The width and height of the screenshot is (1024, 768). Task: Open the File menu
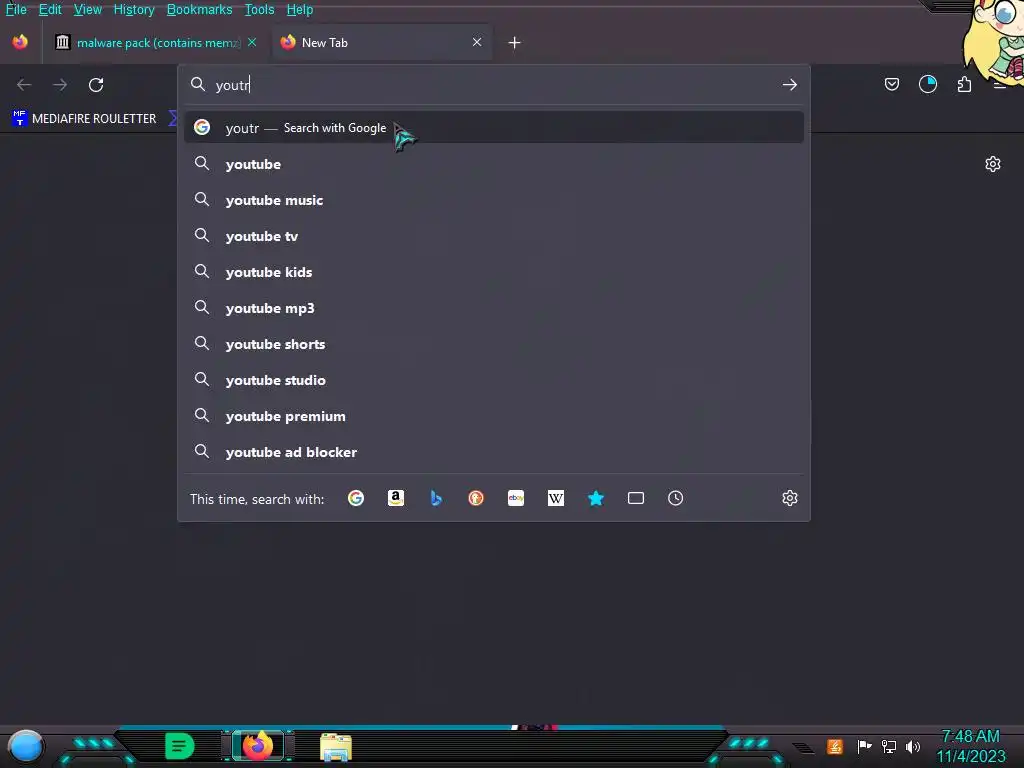[x=16, y=10]
